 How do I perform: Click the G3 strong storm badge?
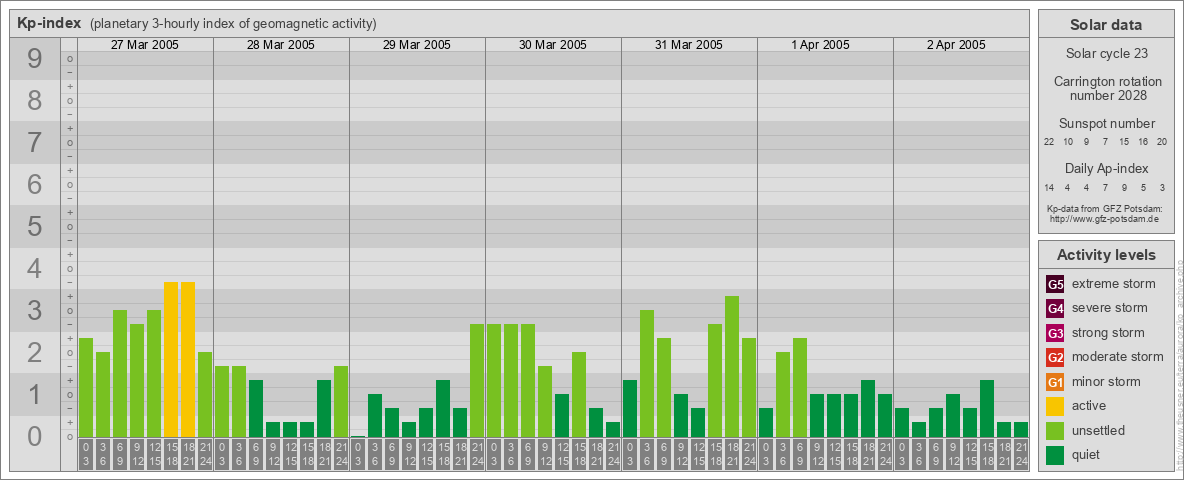click(x=1055, y=333)
